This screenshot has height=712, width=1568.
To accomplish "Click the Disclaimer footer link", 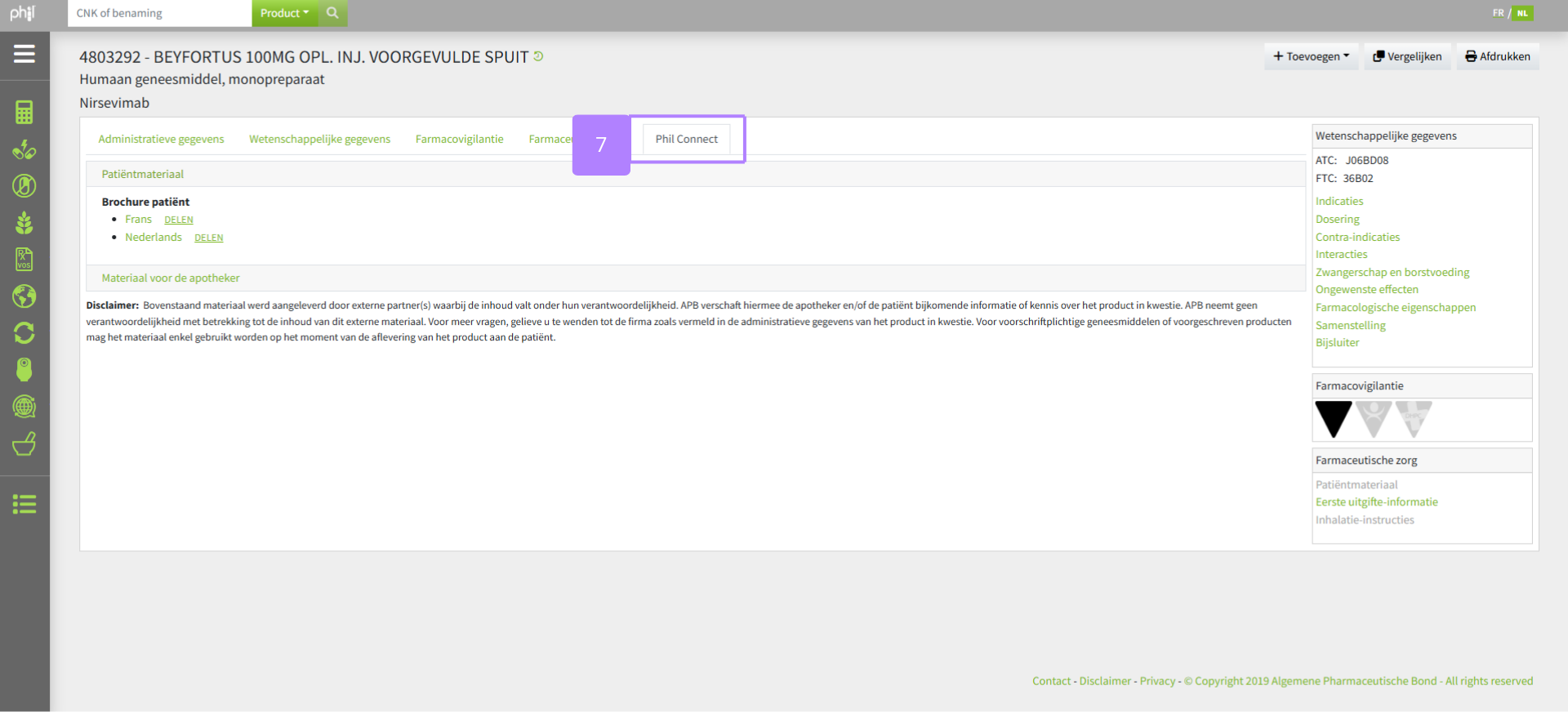I will [x=1105, y=681].
